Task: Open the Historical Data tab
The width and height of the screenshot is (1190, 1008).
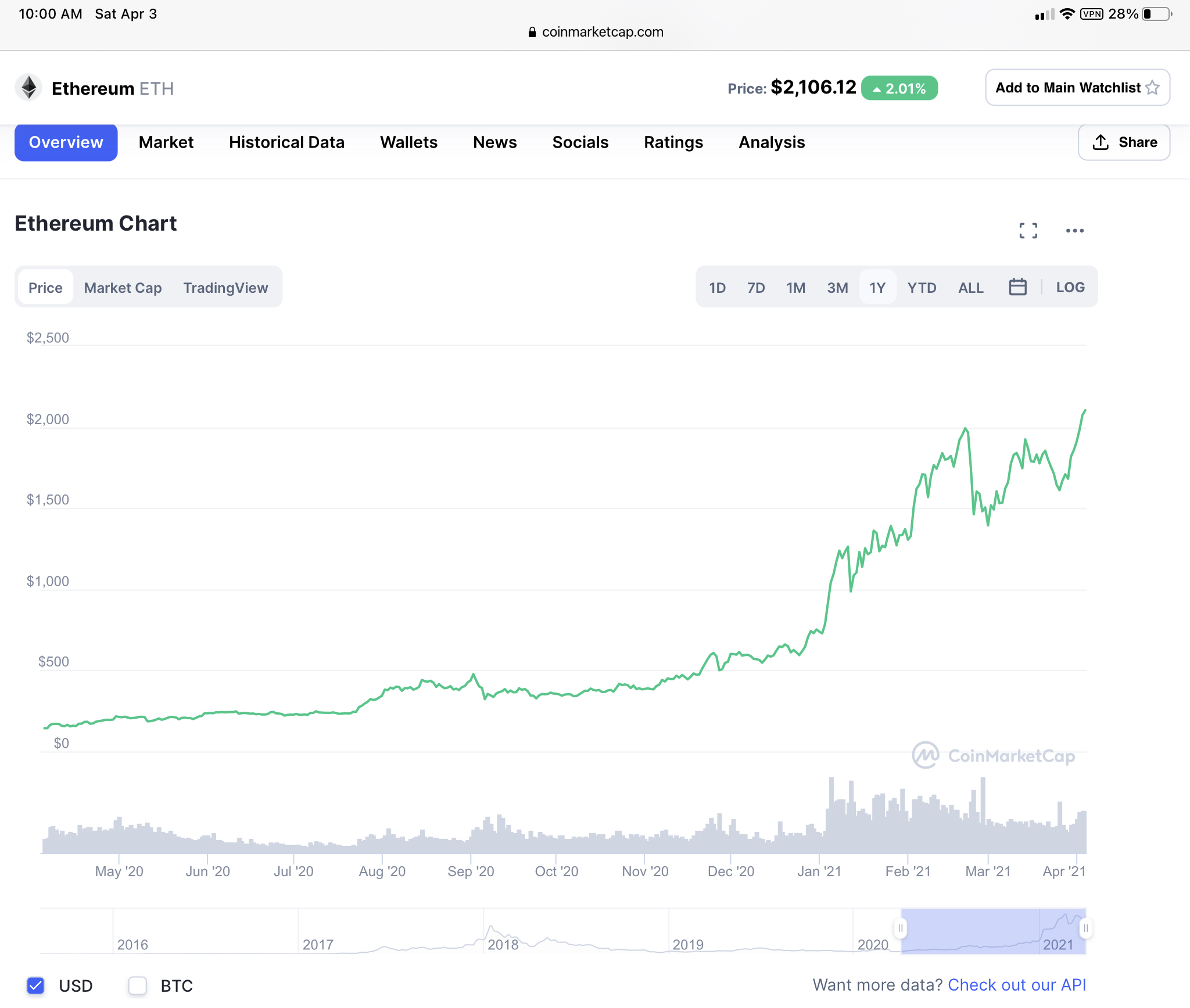Action: coord(286,142)
